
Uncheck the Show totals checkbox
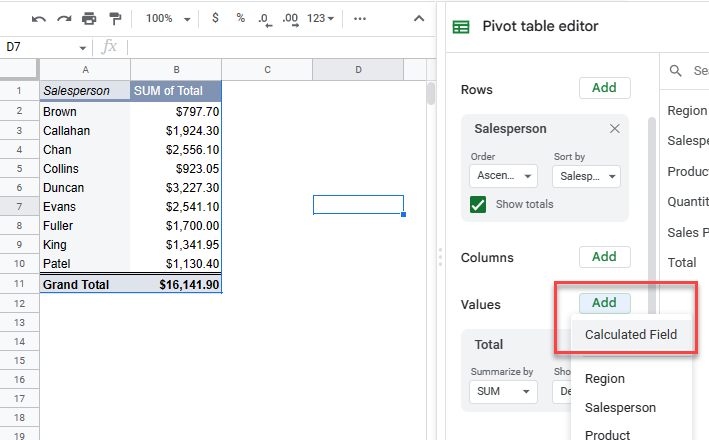click(x=478, y=204)
